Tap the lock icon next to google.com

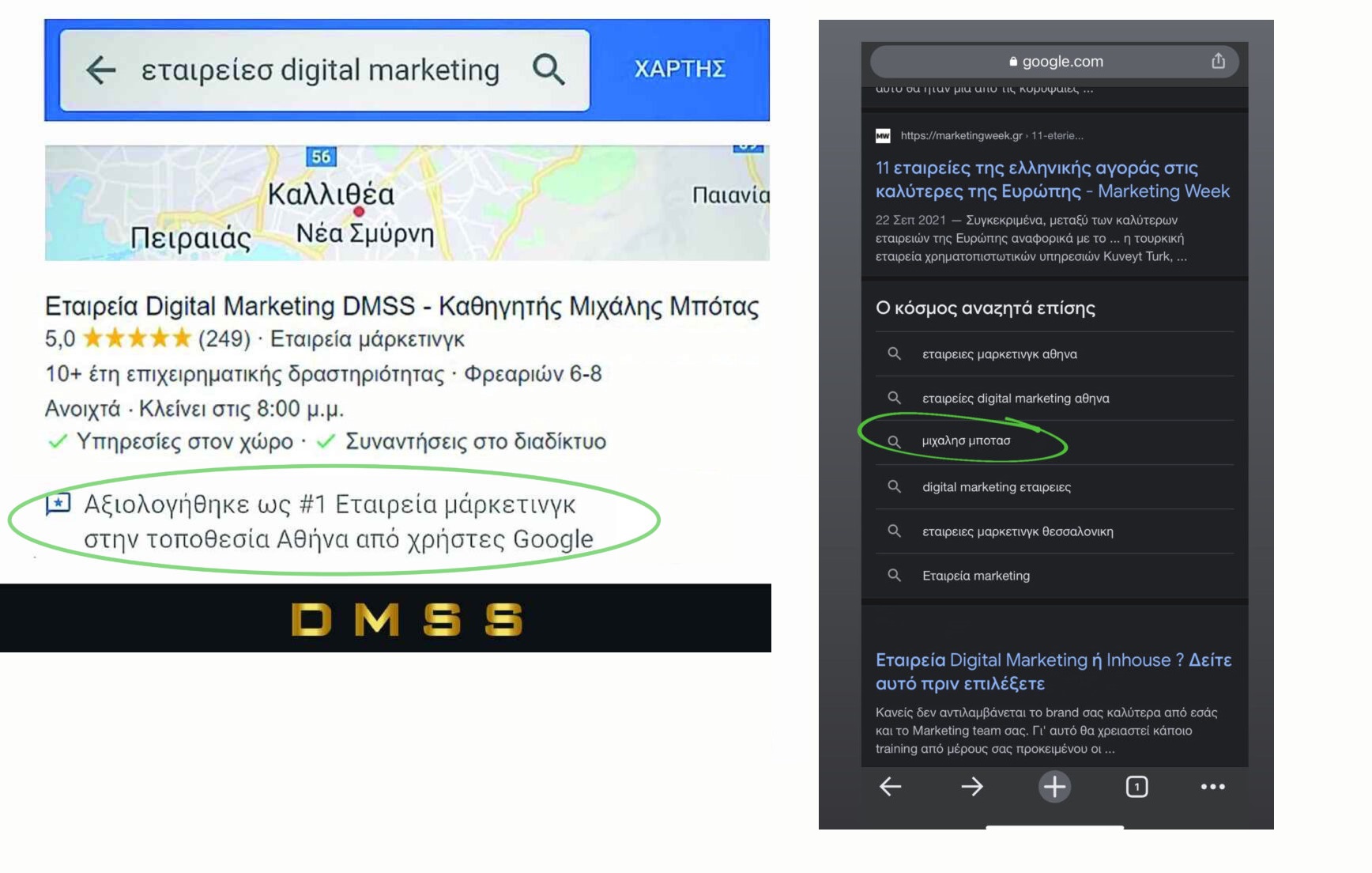[x=1013, y=62]
